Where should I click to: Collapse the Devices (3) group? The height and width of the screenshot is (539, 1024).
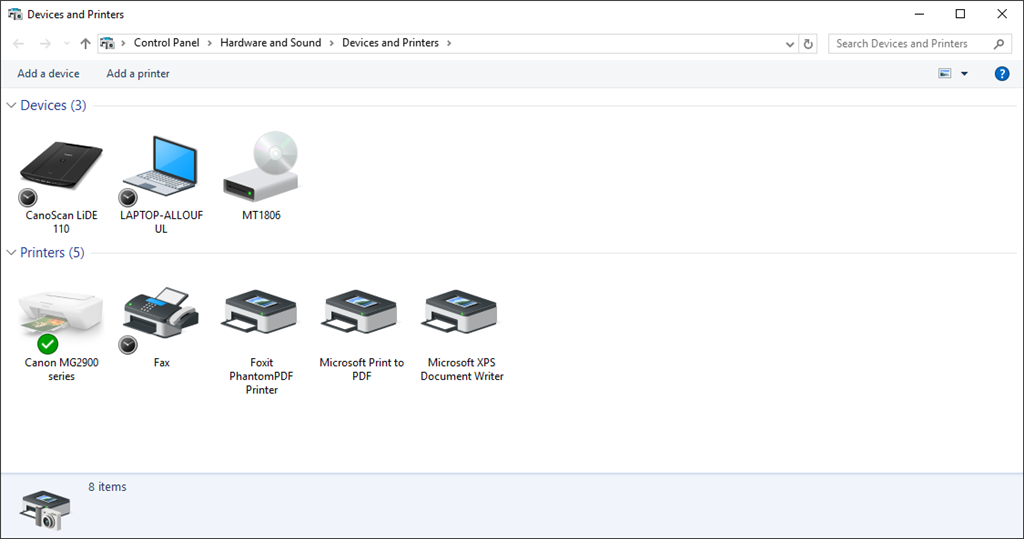tap(11, 105)
